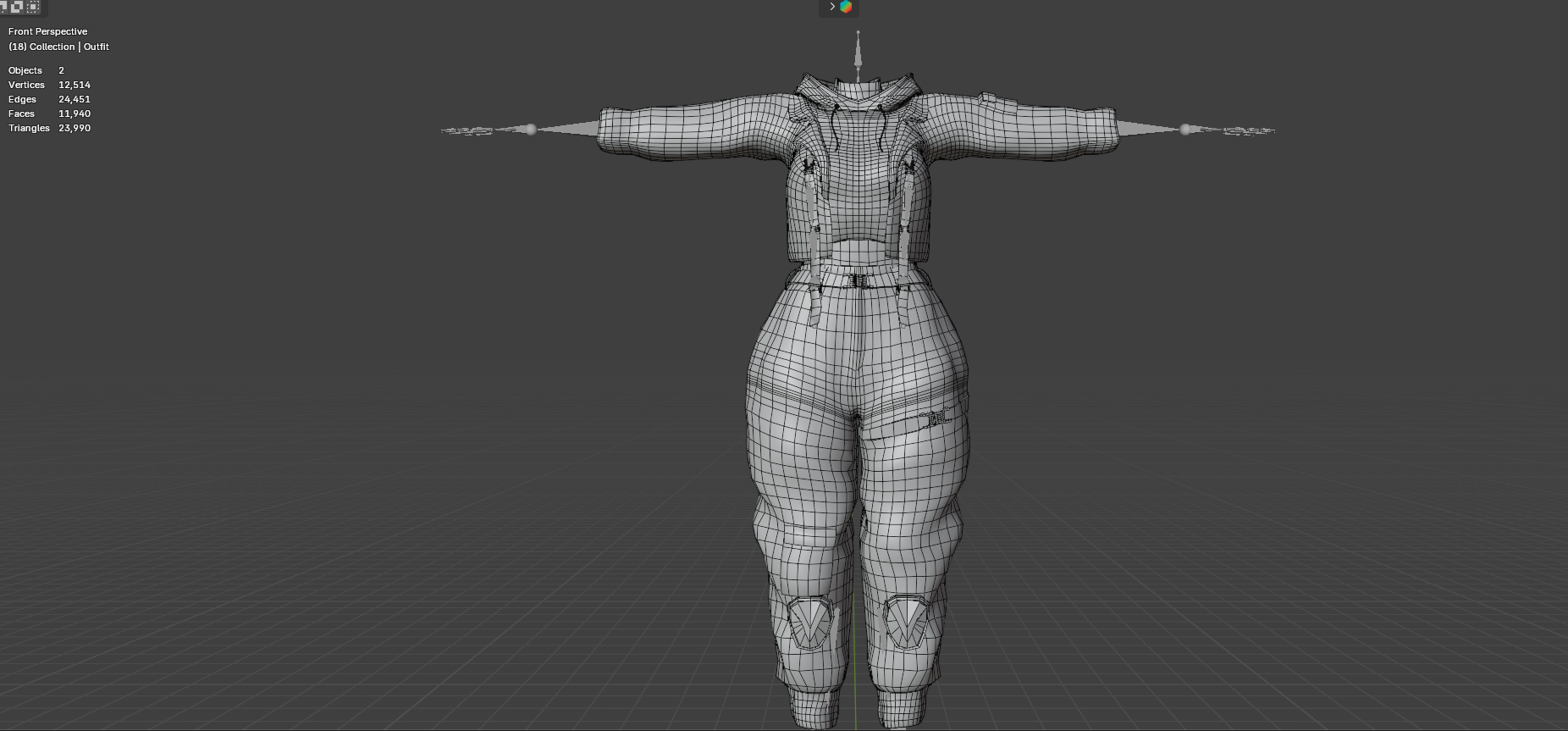
Task: Click the faces count "11,940"
Action: (x=75, y=114)
